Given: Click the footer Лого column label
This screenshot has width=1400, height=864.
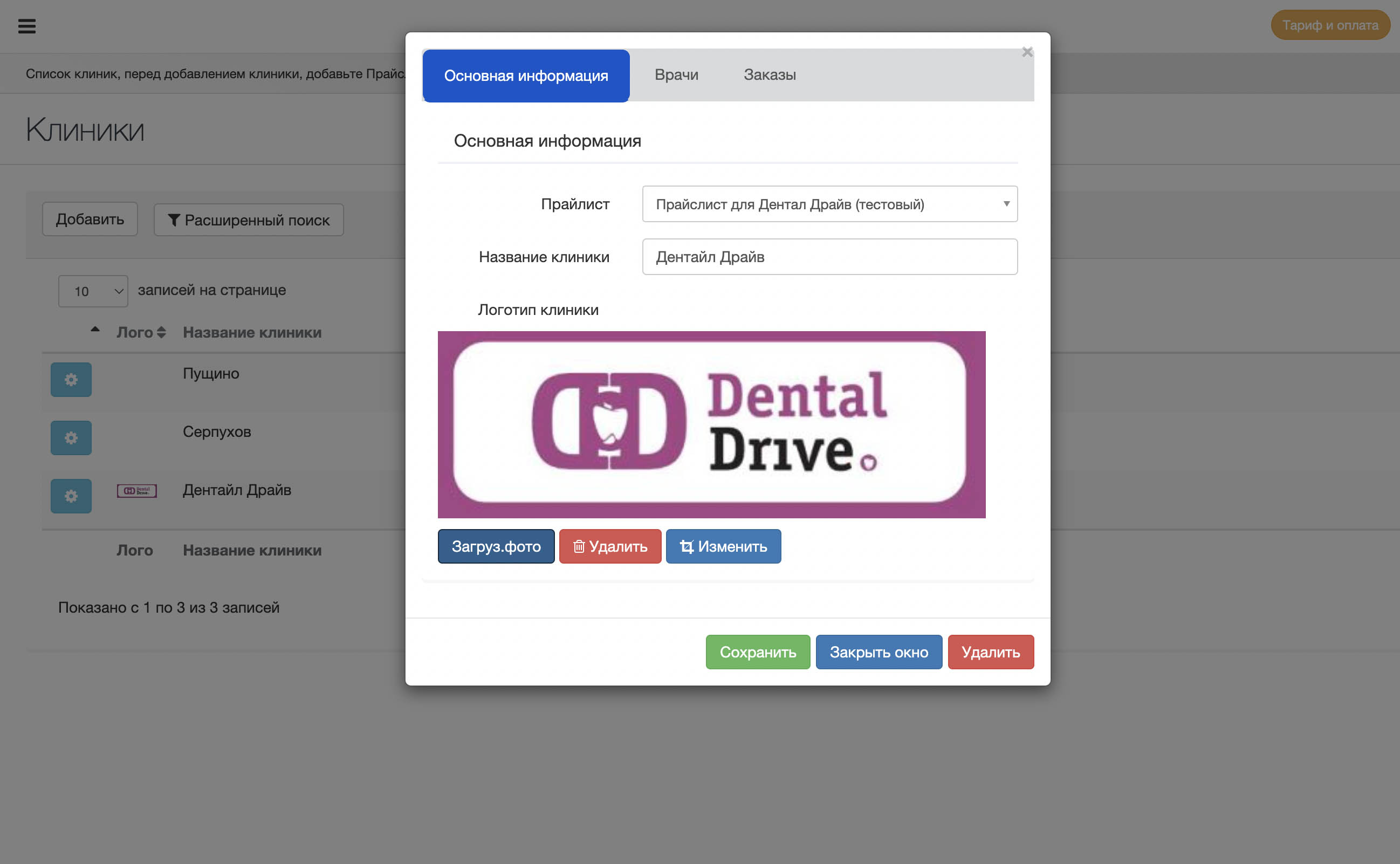Looking at the screenshot, I should pos(135,550).
